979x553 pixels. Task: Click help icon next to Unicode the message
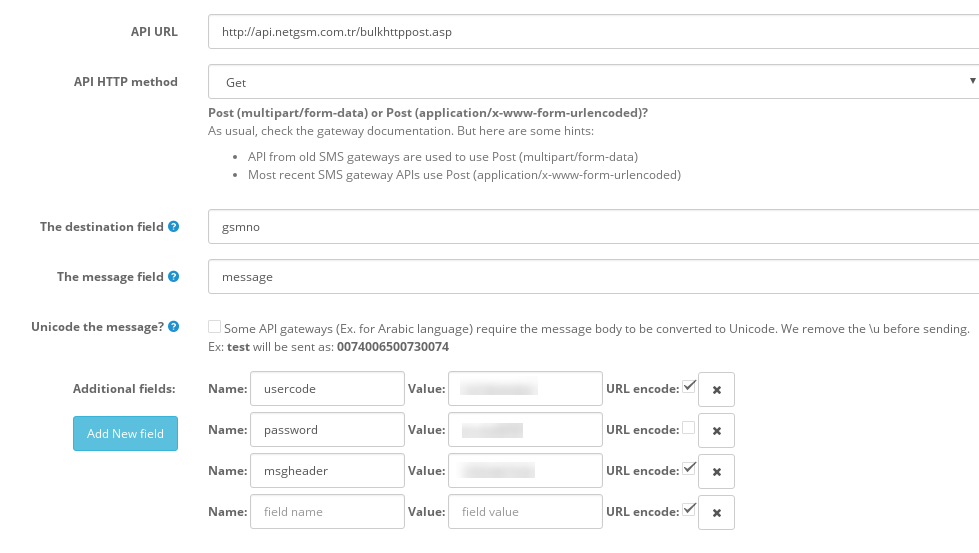[174, 327]
